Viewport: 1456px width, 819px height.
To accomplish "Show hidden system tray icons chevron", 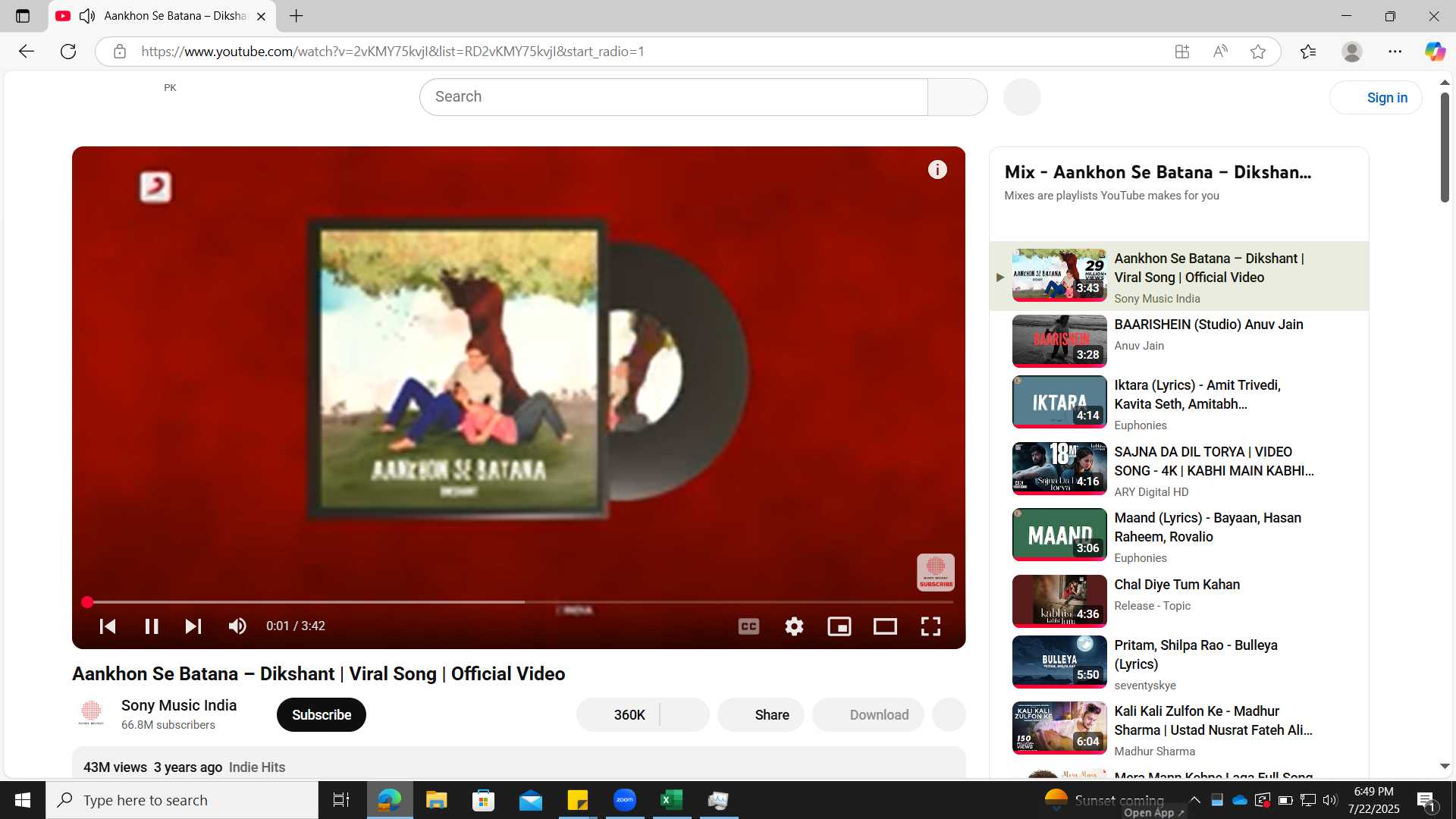I will (x=1195, y=800).
